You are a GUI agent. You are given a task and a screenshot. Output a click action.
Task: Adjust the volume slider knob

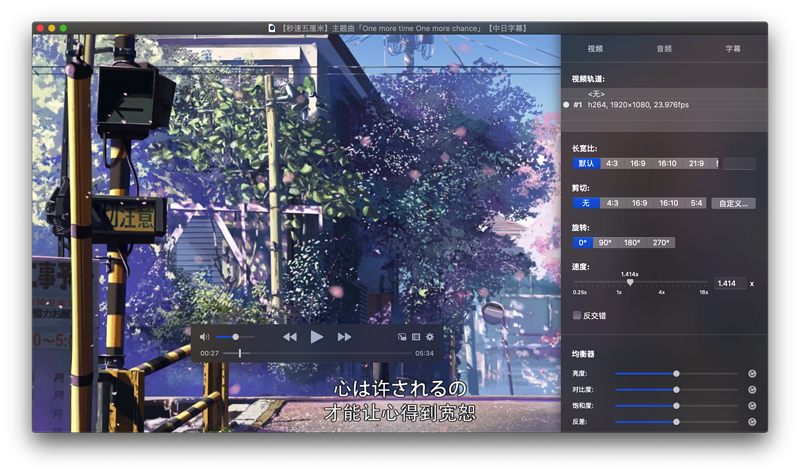point(235,337)
